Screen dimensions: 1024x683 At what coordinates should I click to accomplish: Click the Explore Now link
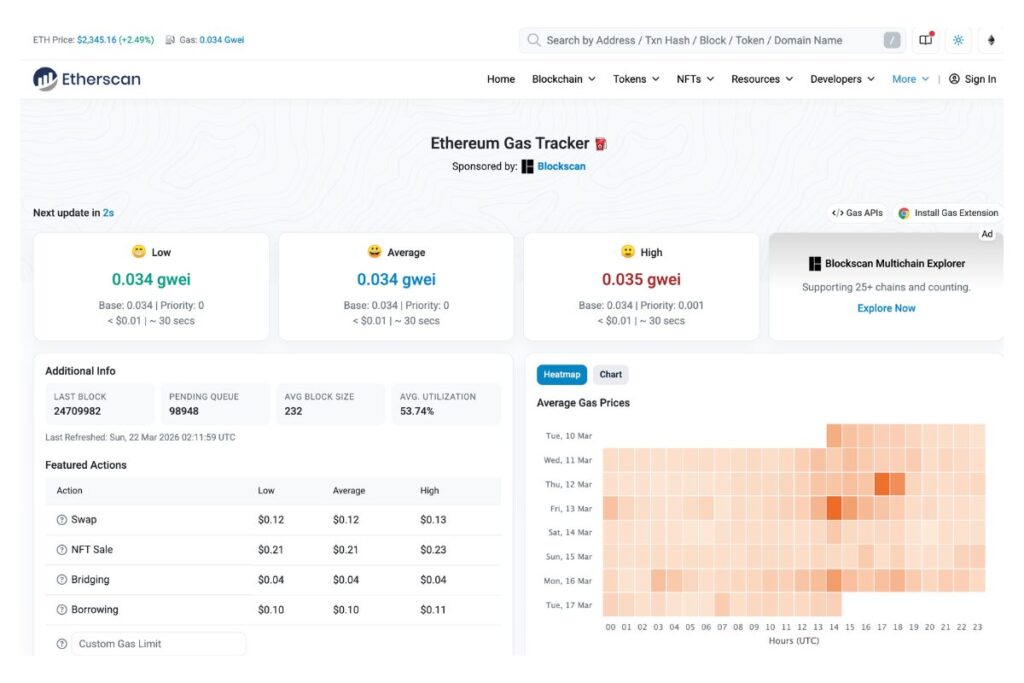pos(886,308)
